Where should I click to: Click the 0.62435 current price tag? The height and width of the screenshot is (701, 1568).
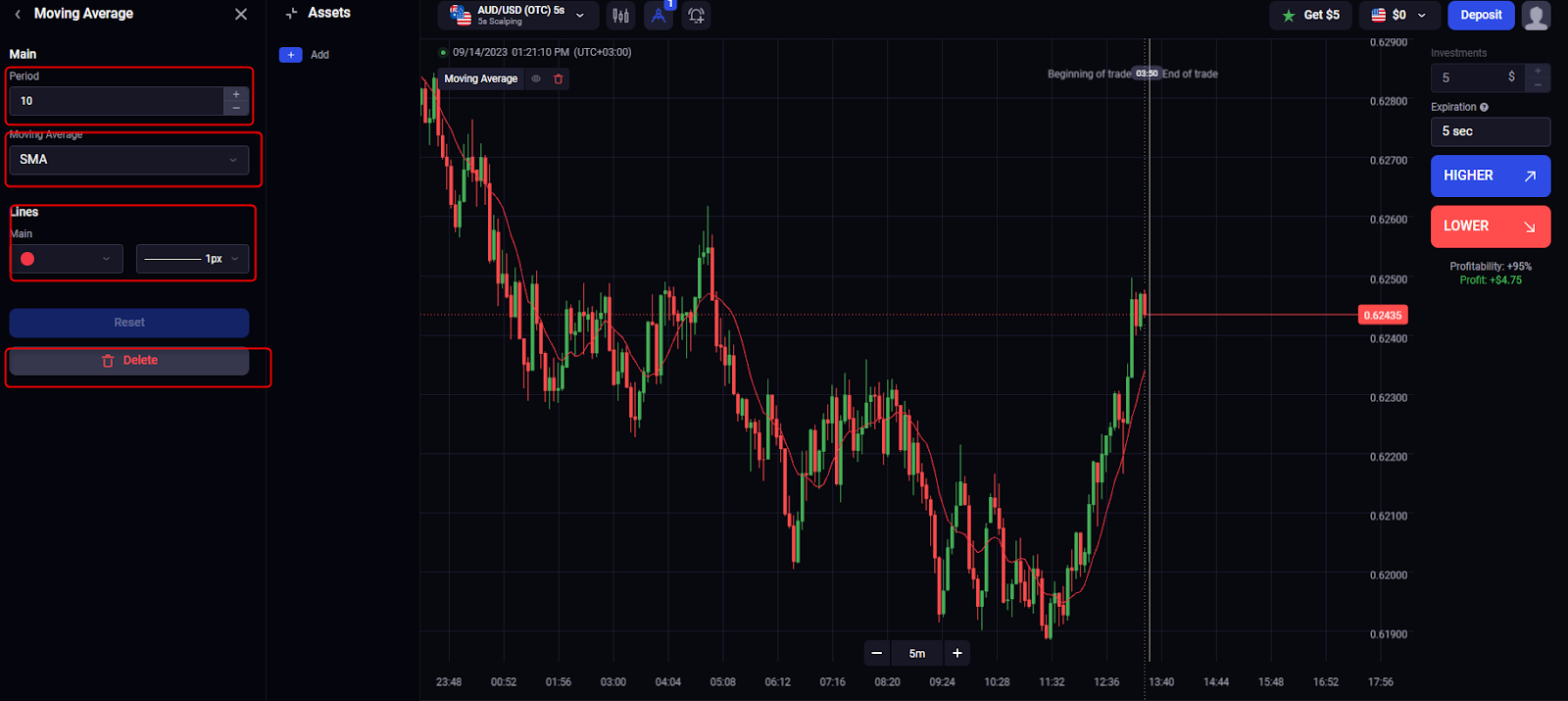coord(1383,315)
